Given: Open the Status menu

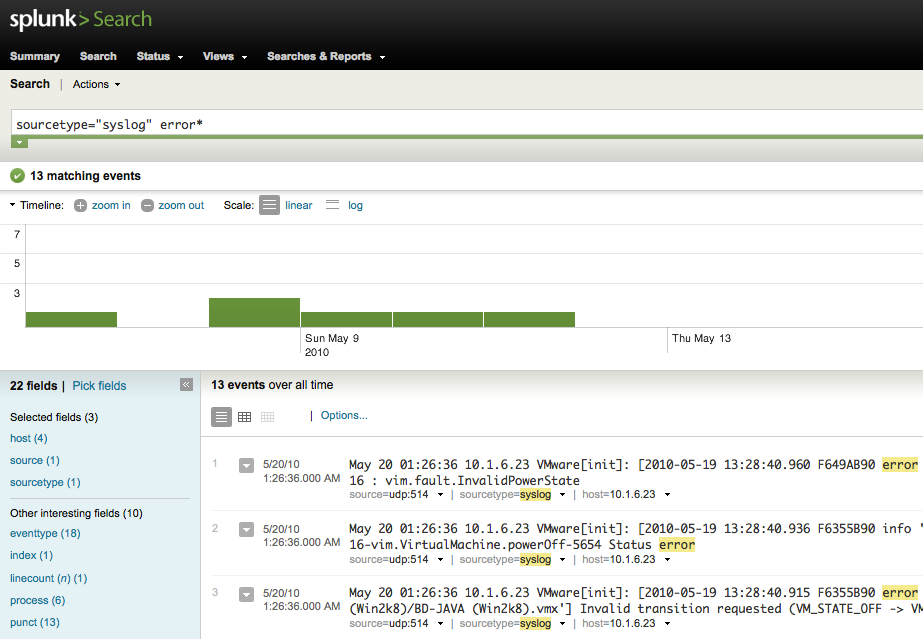Looking at the screenshot, I should (x=160, y=56).
